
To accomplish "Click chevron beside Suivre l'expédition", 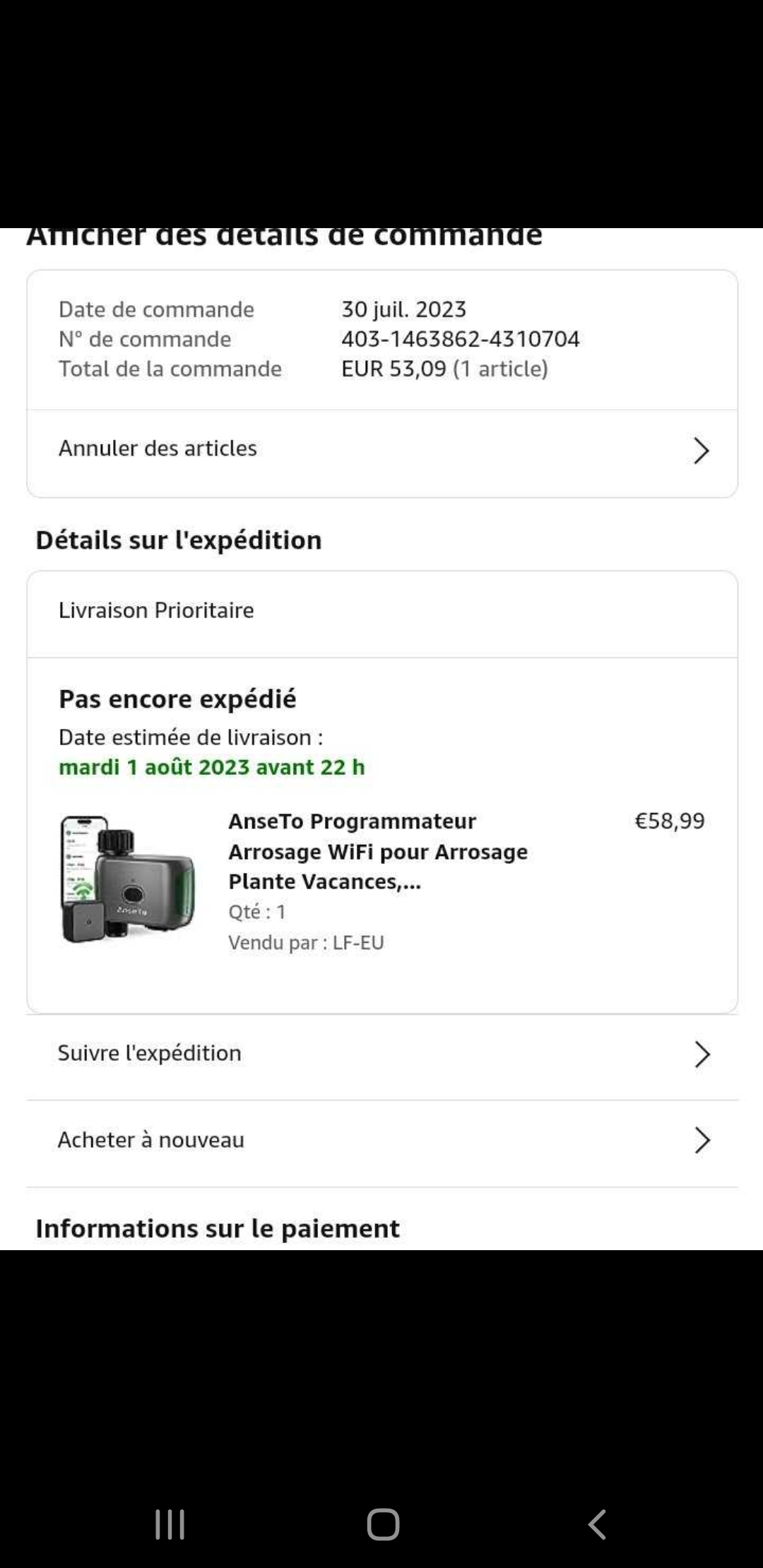I will (701, 1055).
